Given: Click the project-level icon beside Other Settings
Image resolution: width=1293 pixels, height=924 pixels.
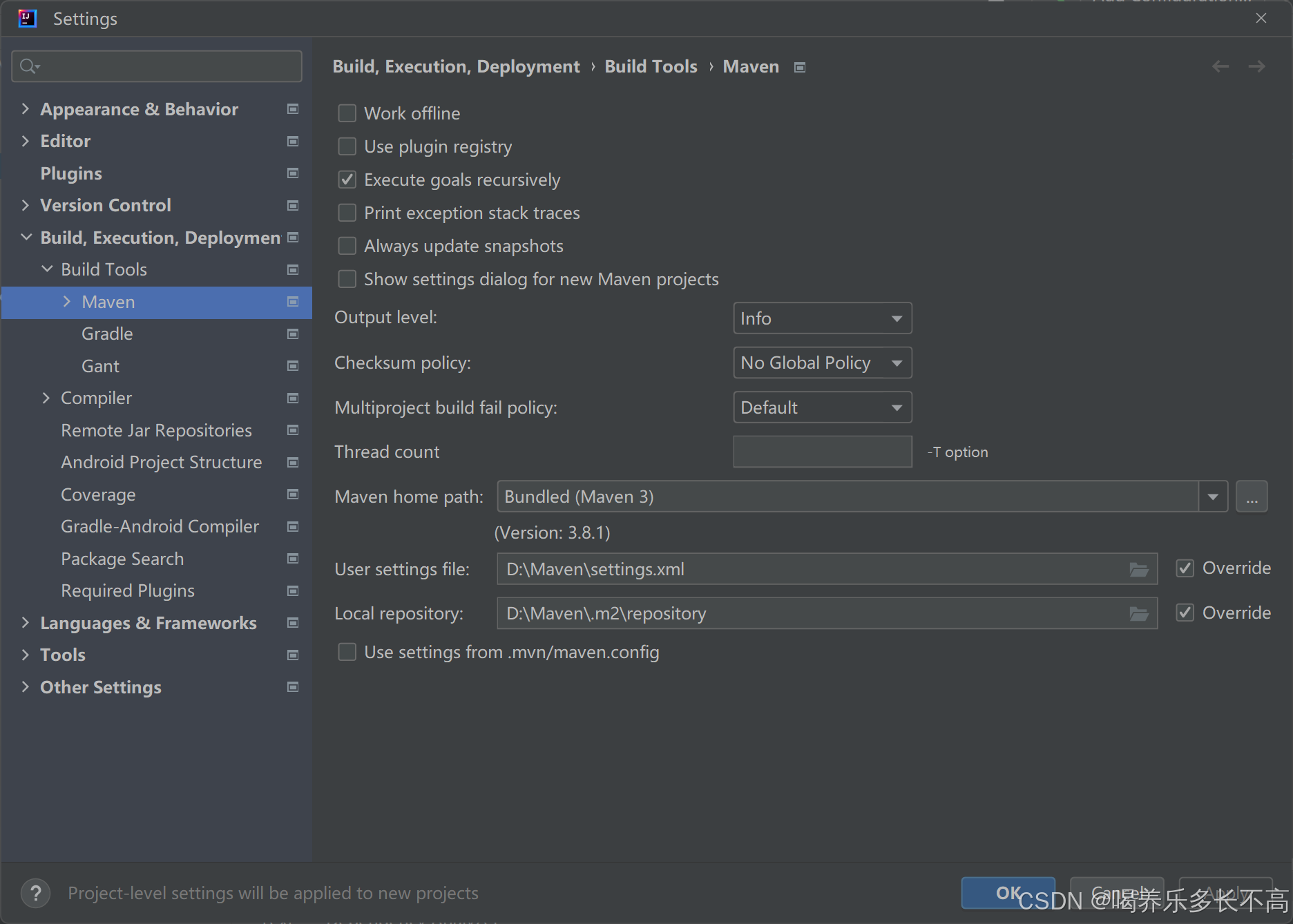Looking at the screenshot, I should click(x=293, y=687).
